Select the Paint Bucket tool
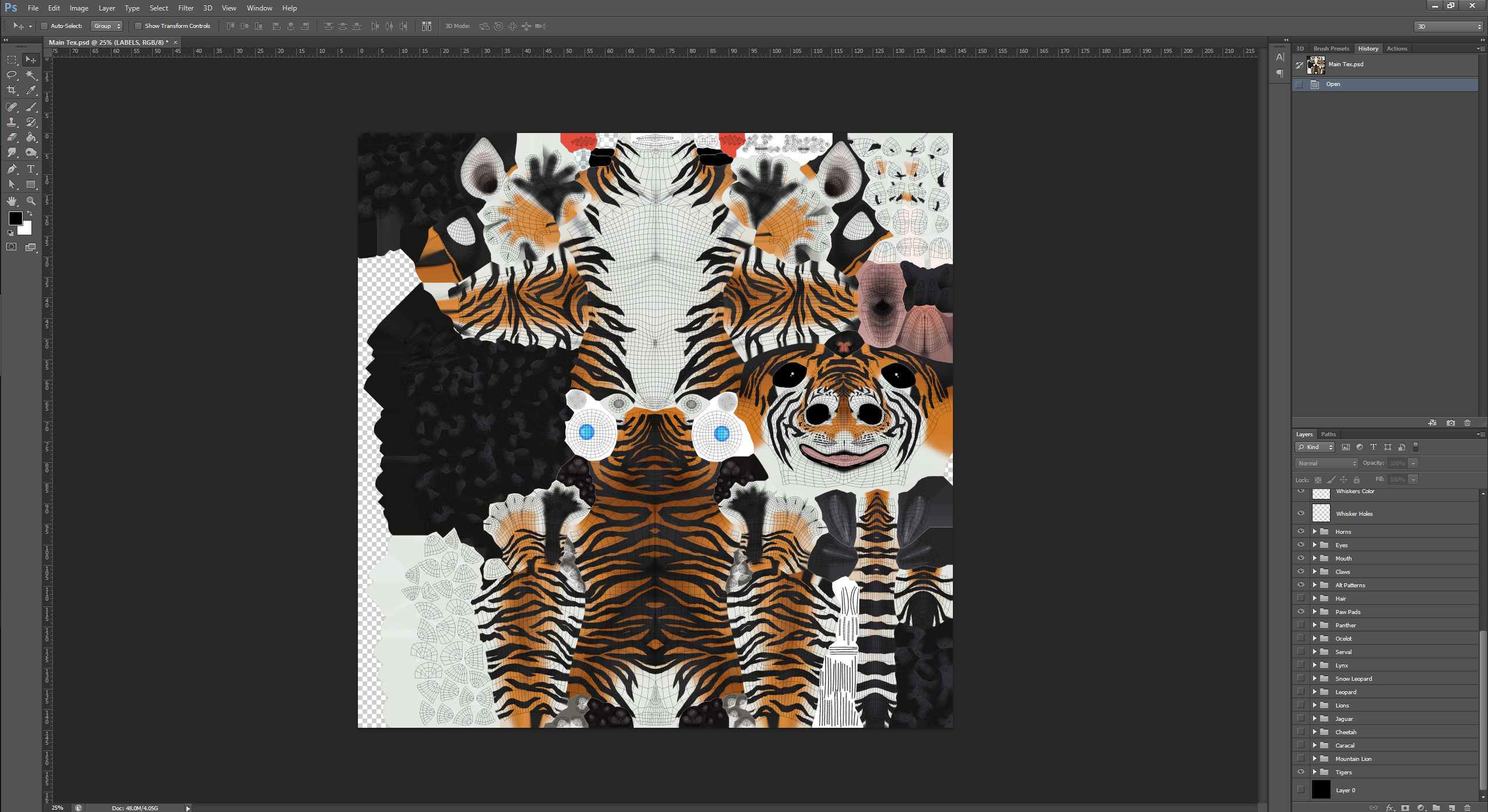This screenshot has height=812, width=1488. [31, 137]
